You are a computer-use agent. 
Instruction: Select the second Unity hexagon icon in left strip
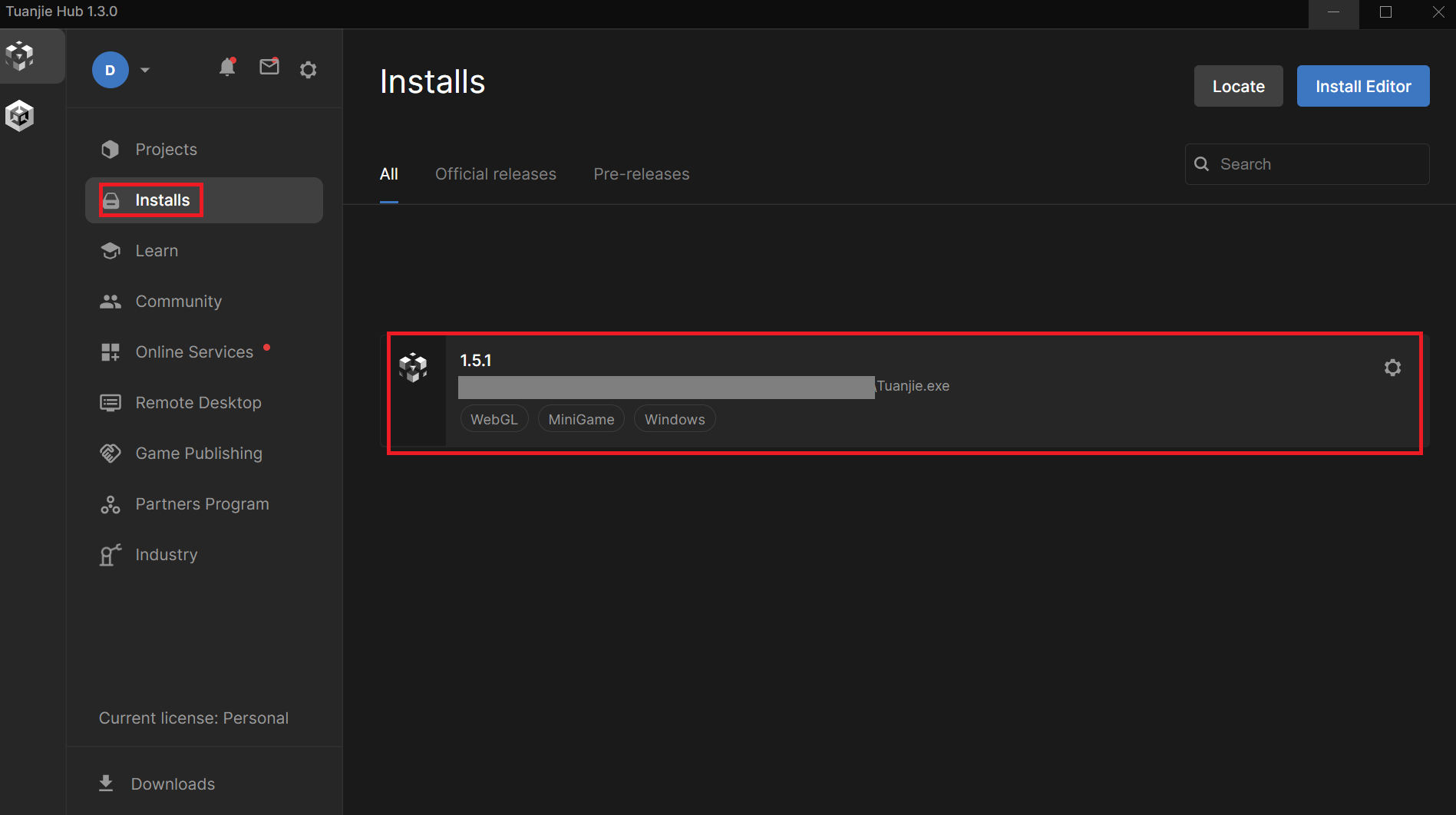pyautogui.click(x=20, y=116)
